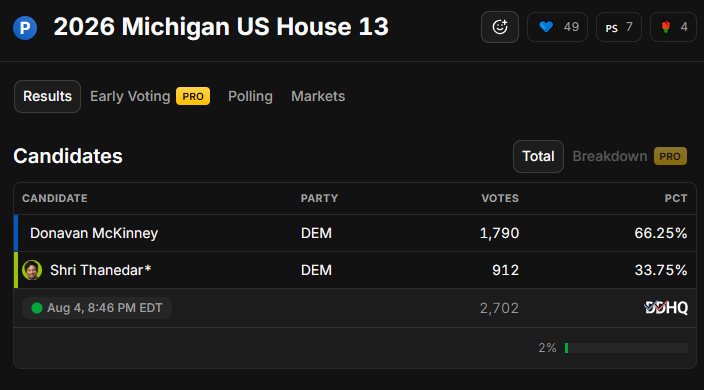Open the Polling tab
The image size is (704, 390).
click(x=250, y=96)
